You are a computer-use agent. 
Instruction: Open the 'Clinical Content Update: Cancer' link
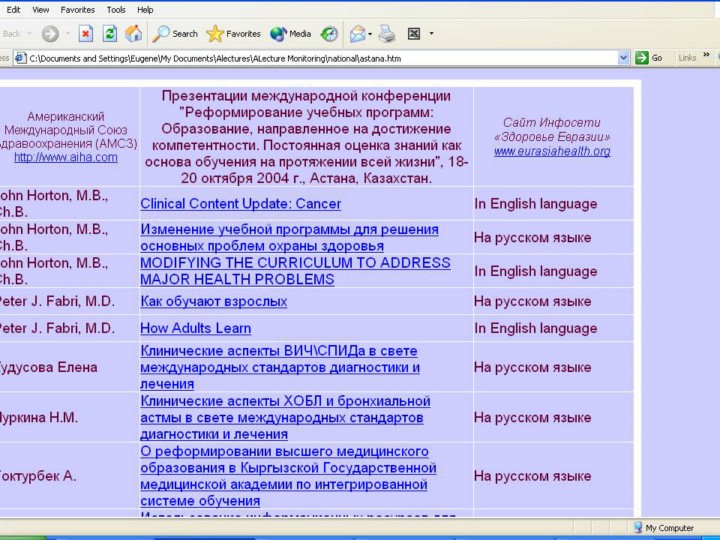tap(240, 204)
